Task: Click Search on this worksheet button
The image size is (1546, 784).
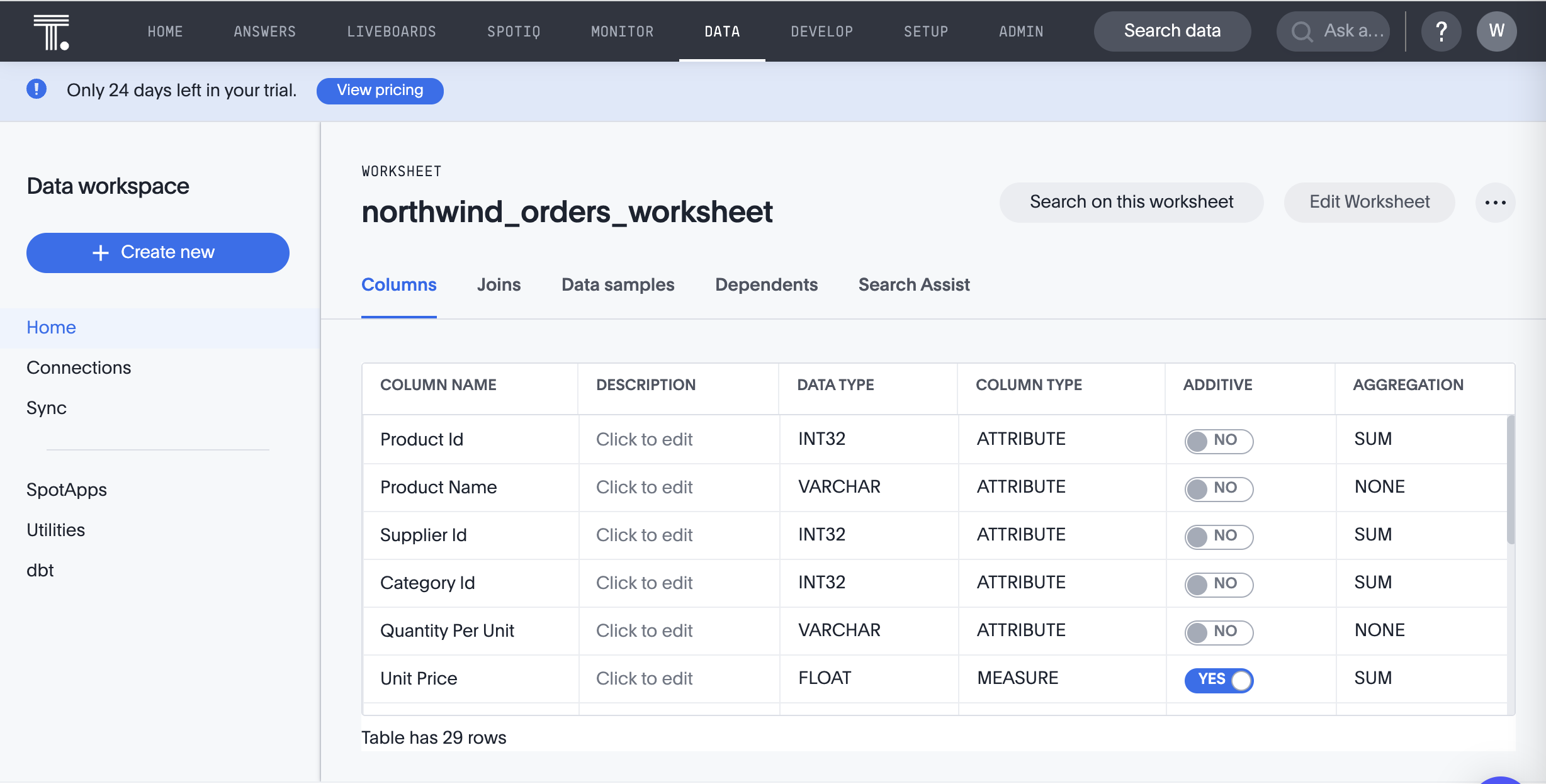Action: (1131, 202)
